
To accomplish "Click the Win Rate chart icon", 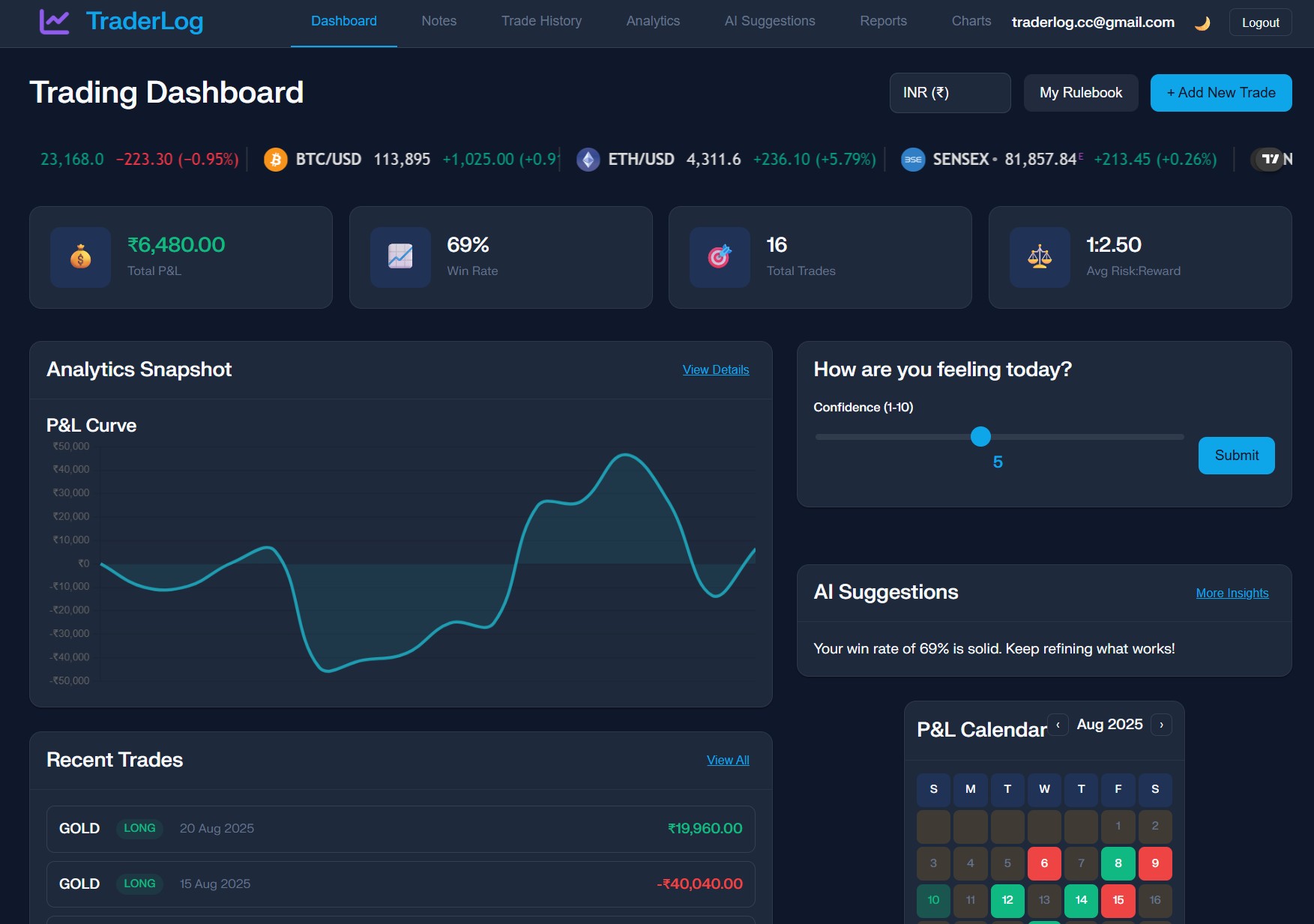I will point(400,257).
